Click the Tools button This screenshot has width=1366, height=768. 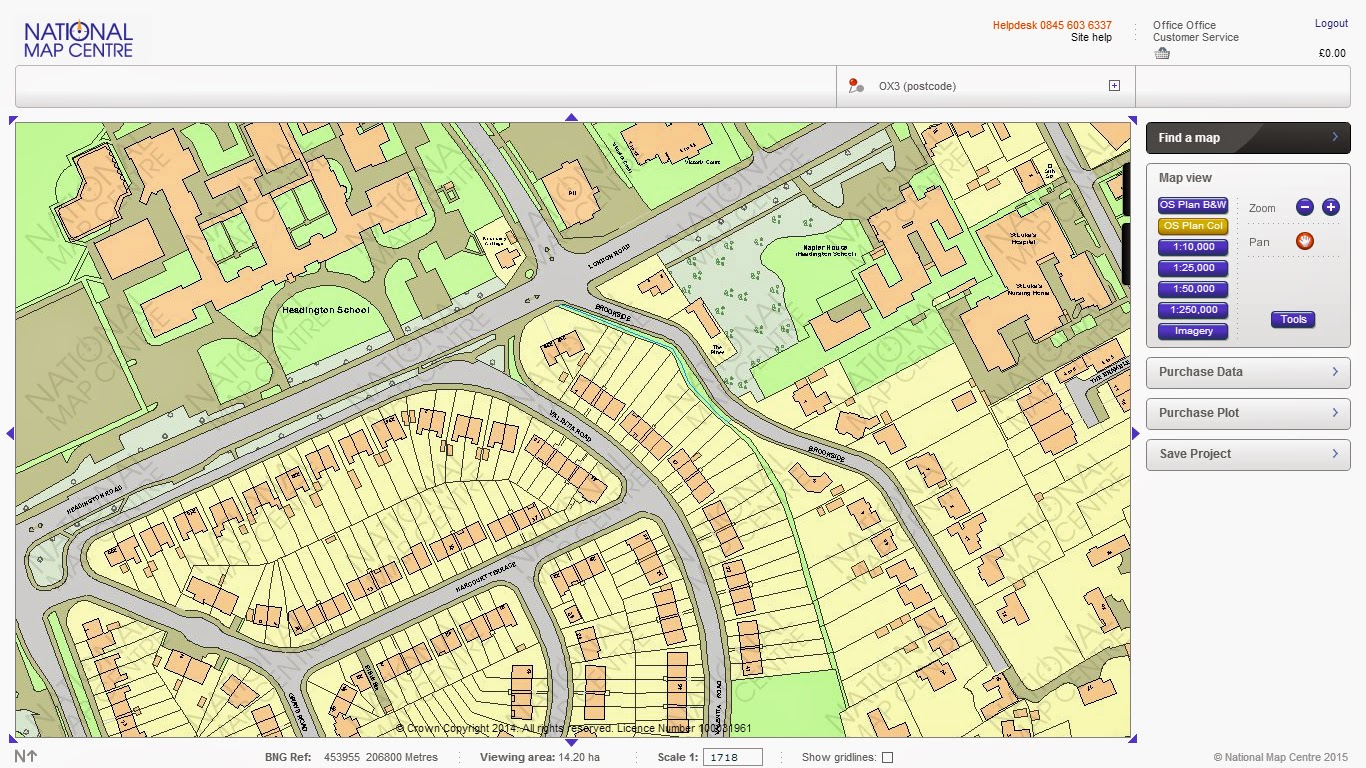(1293, 319)
